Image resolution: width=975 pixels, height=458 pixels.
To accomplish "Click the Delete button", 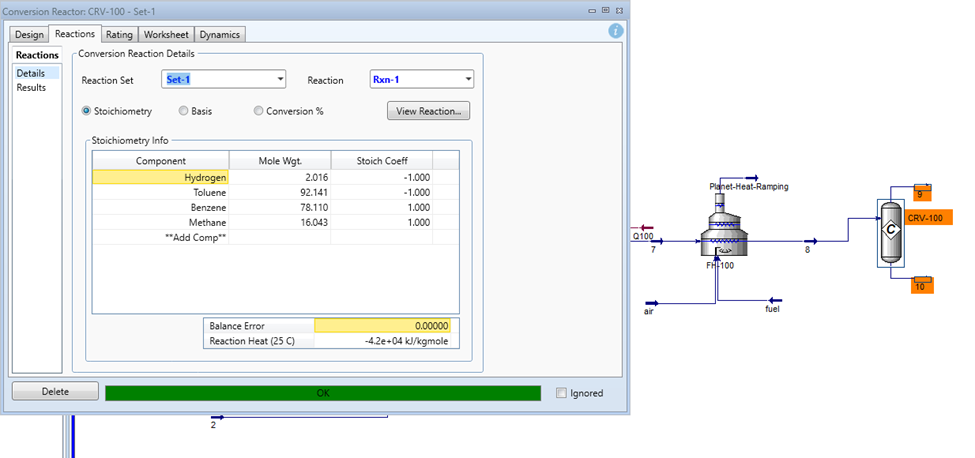I will 55,392.
